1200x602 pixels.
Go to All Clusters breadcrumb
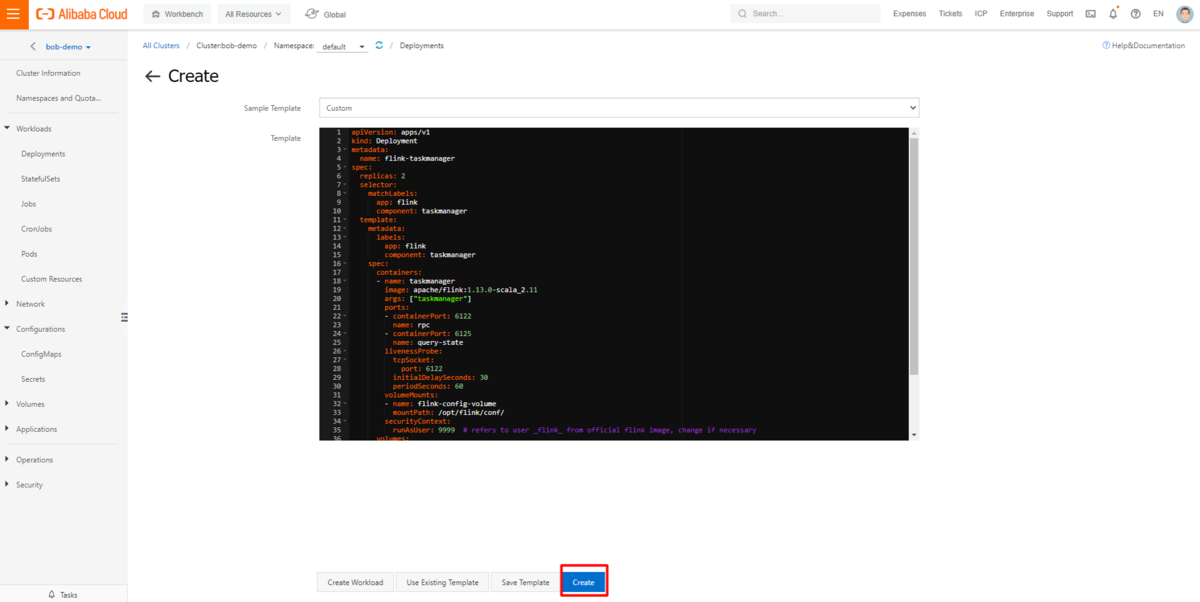(161, 46)
